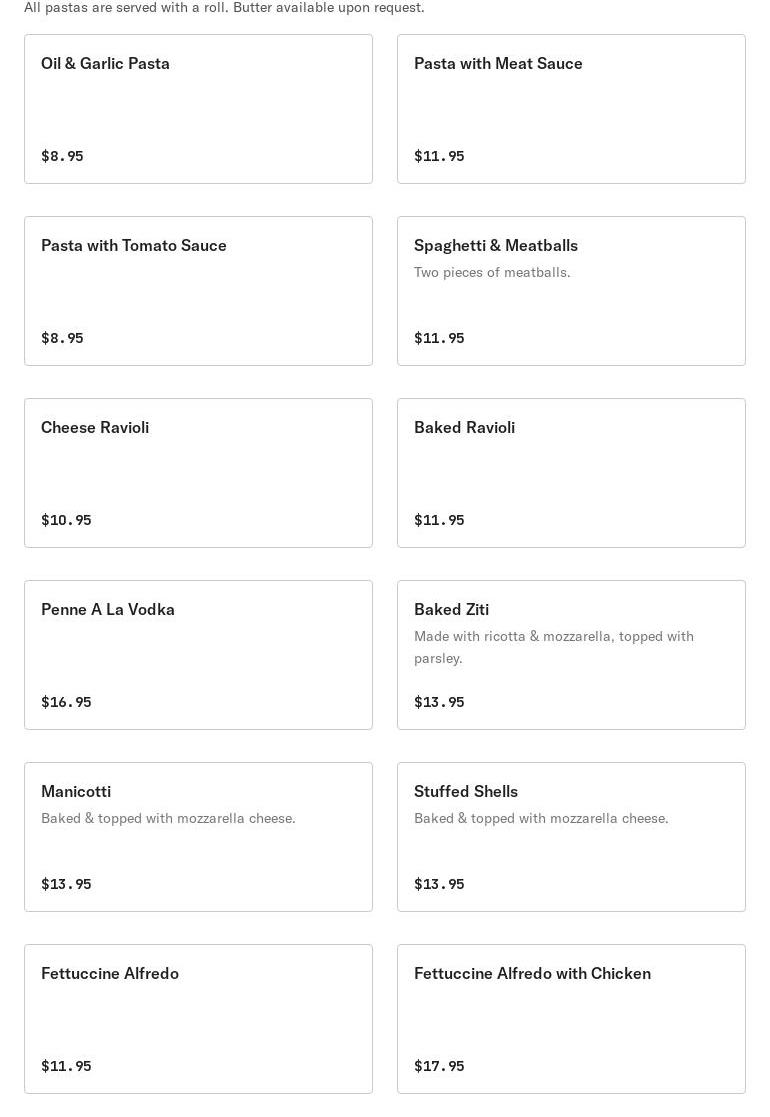Click the pastas served with a roll note

tap(224, 8)
